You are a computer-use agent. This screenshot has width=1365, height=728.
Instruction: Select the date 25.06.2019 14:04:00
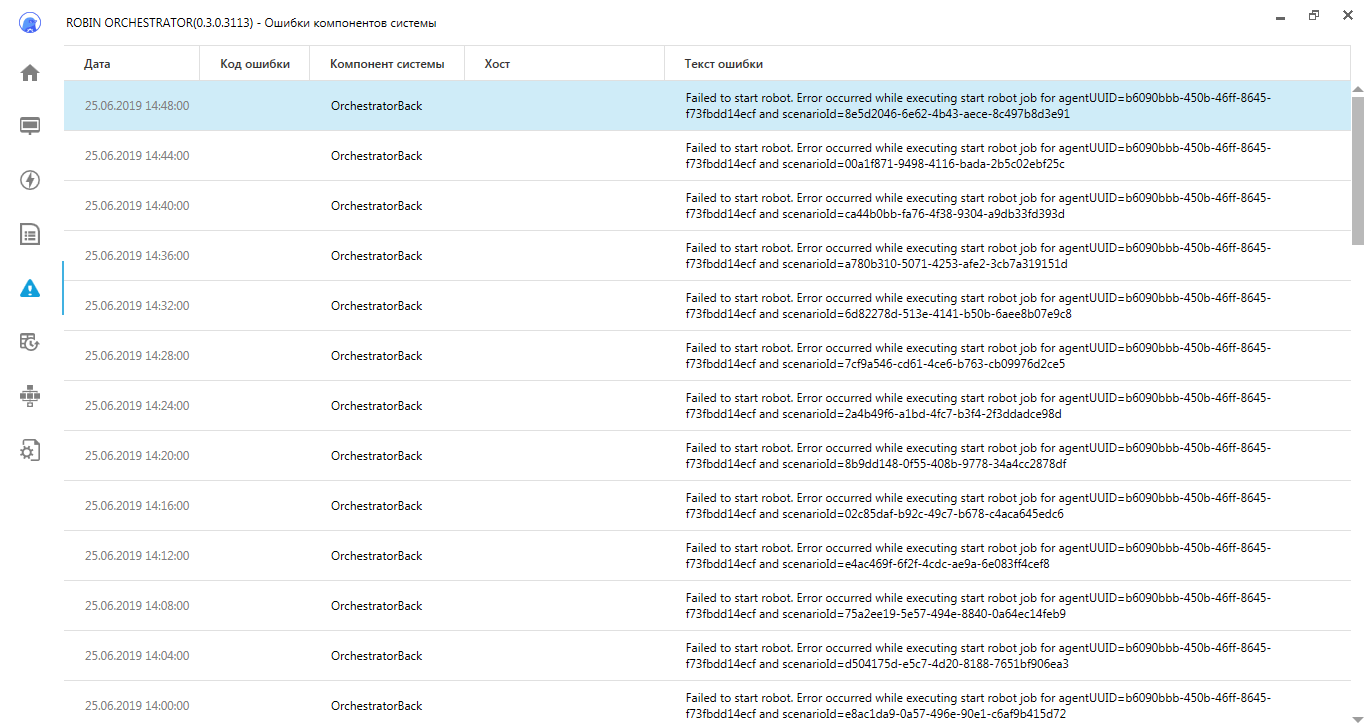[137, 656]
